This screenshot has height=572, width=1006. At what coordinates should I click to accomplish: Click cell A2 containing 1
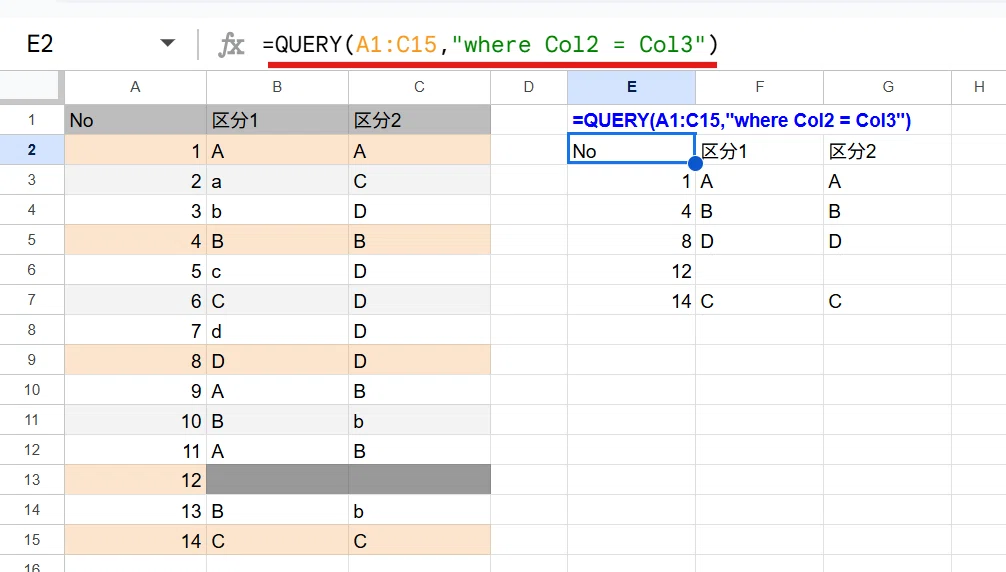(135, 150)
